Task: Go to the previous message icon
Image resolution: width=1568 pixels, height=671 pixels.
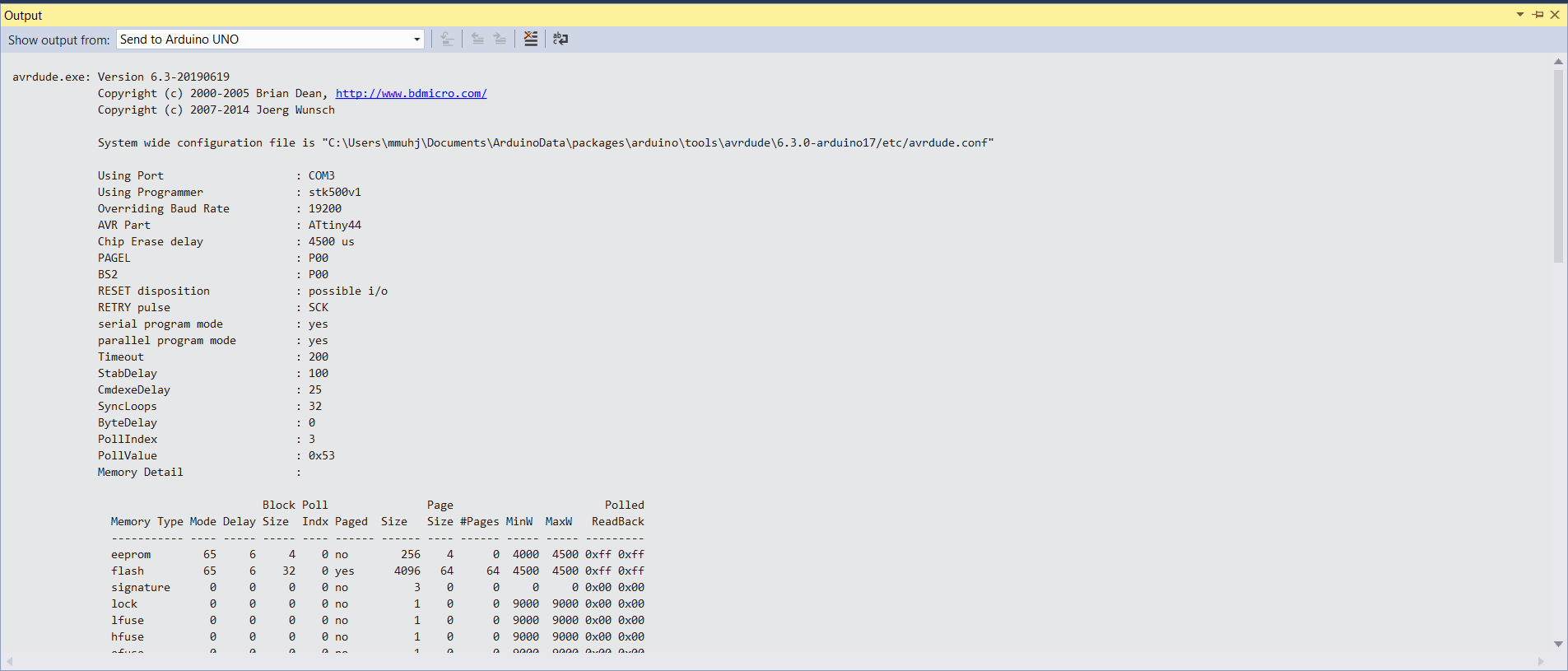Action: click(477, 39)
